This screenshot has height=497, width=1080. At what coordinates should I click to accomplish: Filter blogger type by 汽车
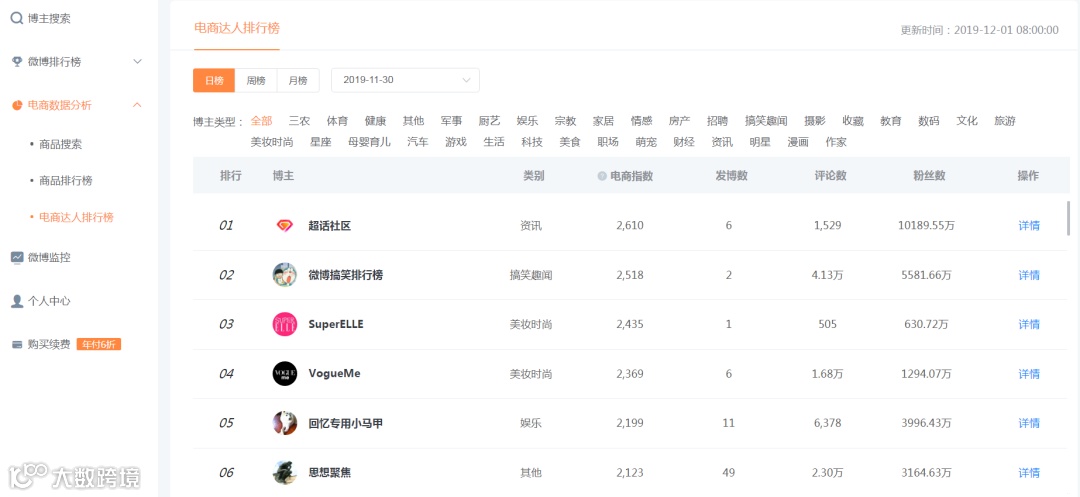tap(418, 142)
